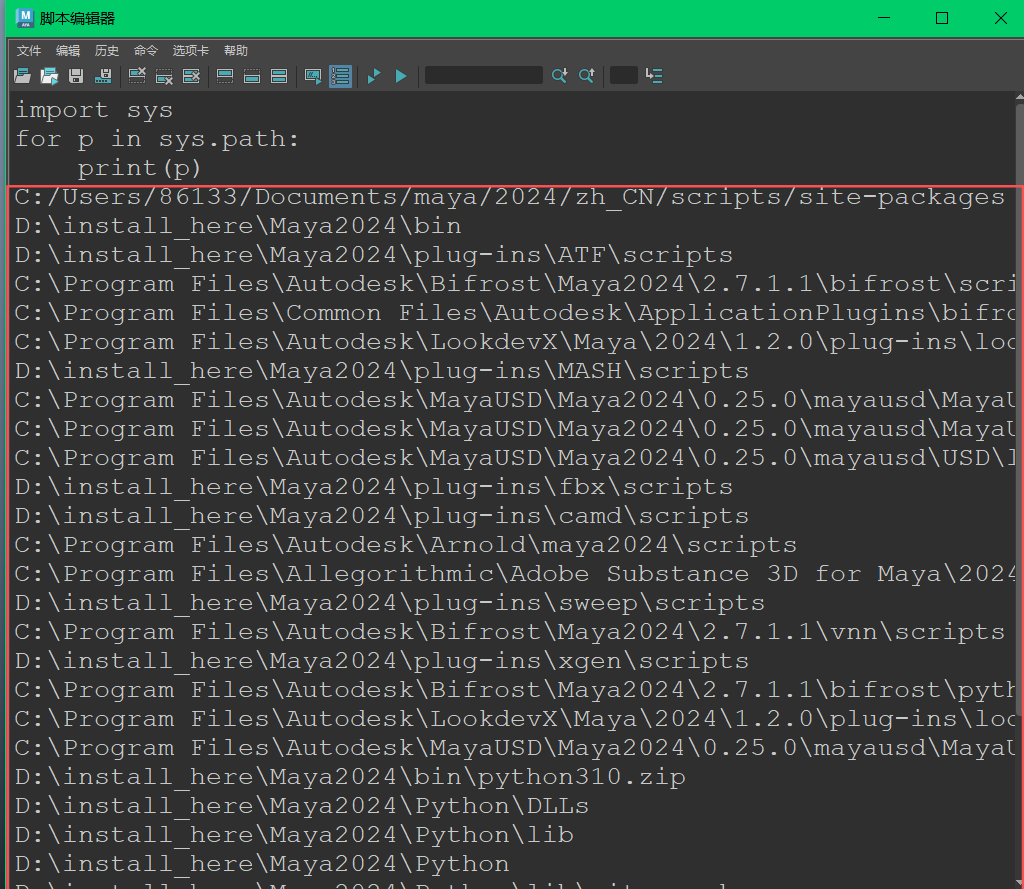Click the plug-ins\camd\scripts path line
This screenshot has height=889, width=1024.
point(381,515)
